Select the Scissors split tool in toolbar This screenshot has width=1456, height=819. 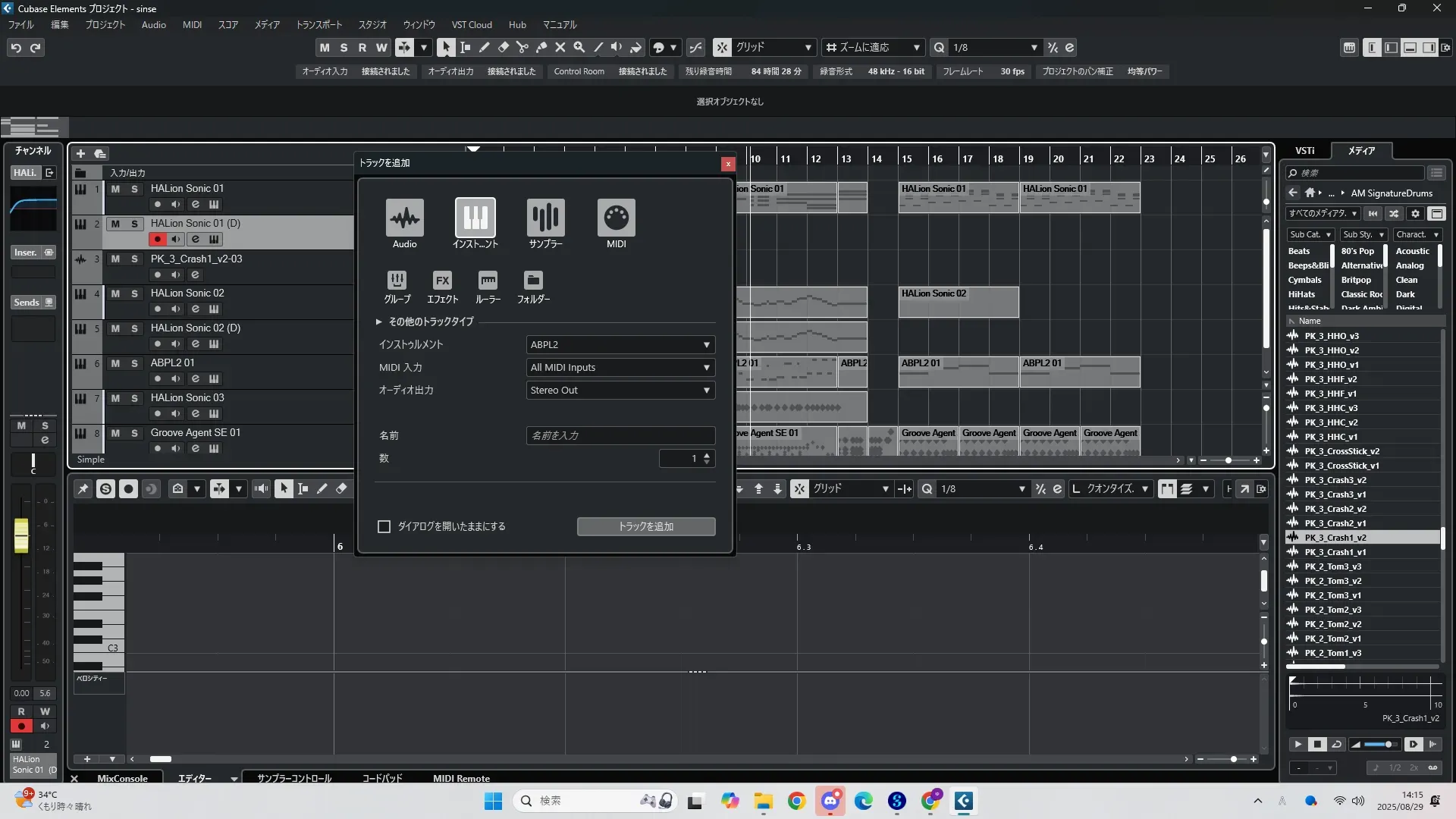click(522, 47)
